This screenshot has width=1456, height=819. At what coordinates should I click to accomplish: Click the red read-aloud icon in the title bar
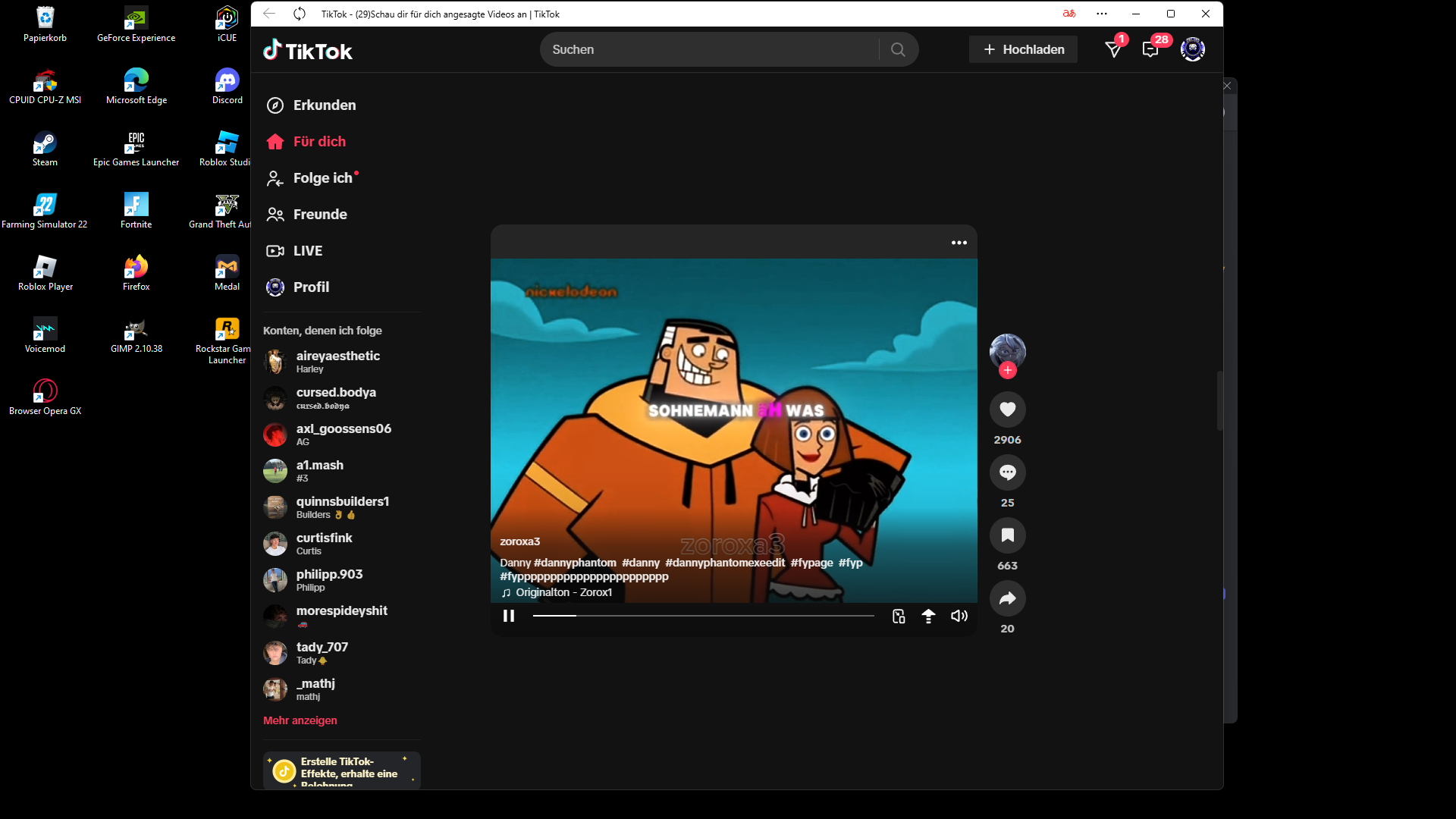[x=1069, y=14]
